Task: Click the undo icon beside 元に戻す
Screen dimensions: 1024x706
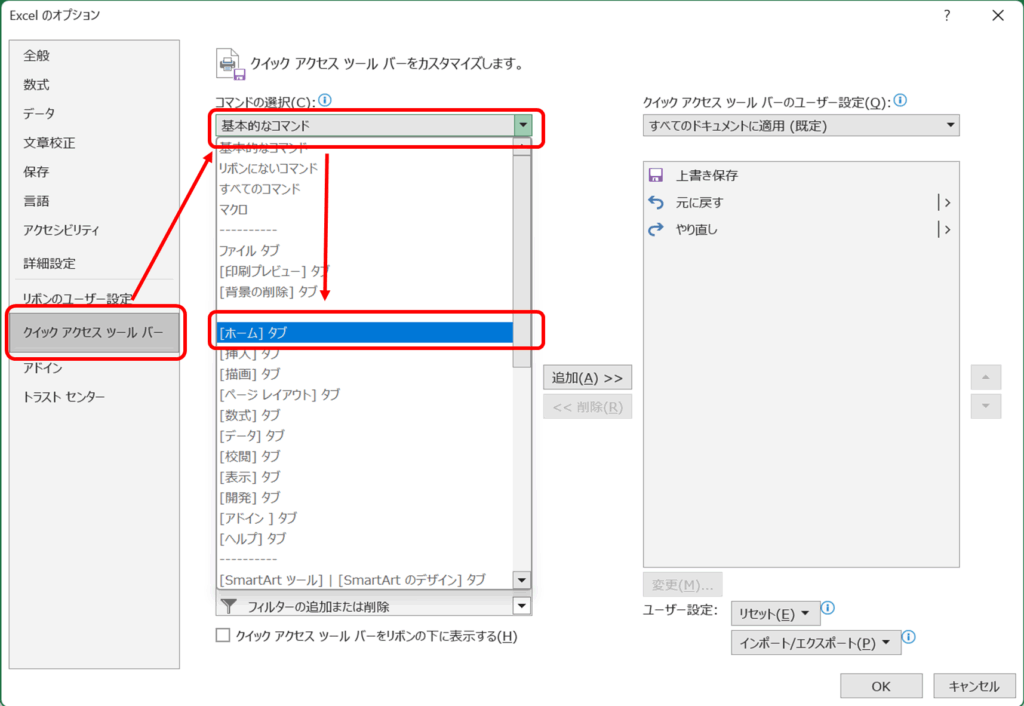Action: (657, 202)
